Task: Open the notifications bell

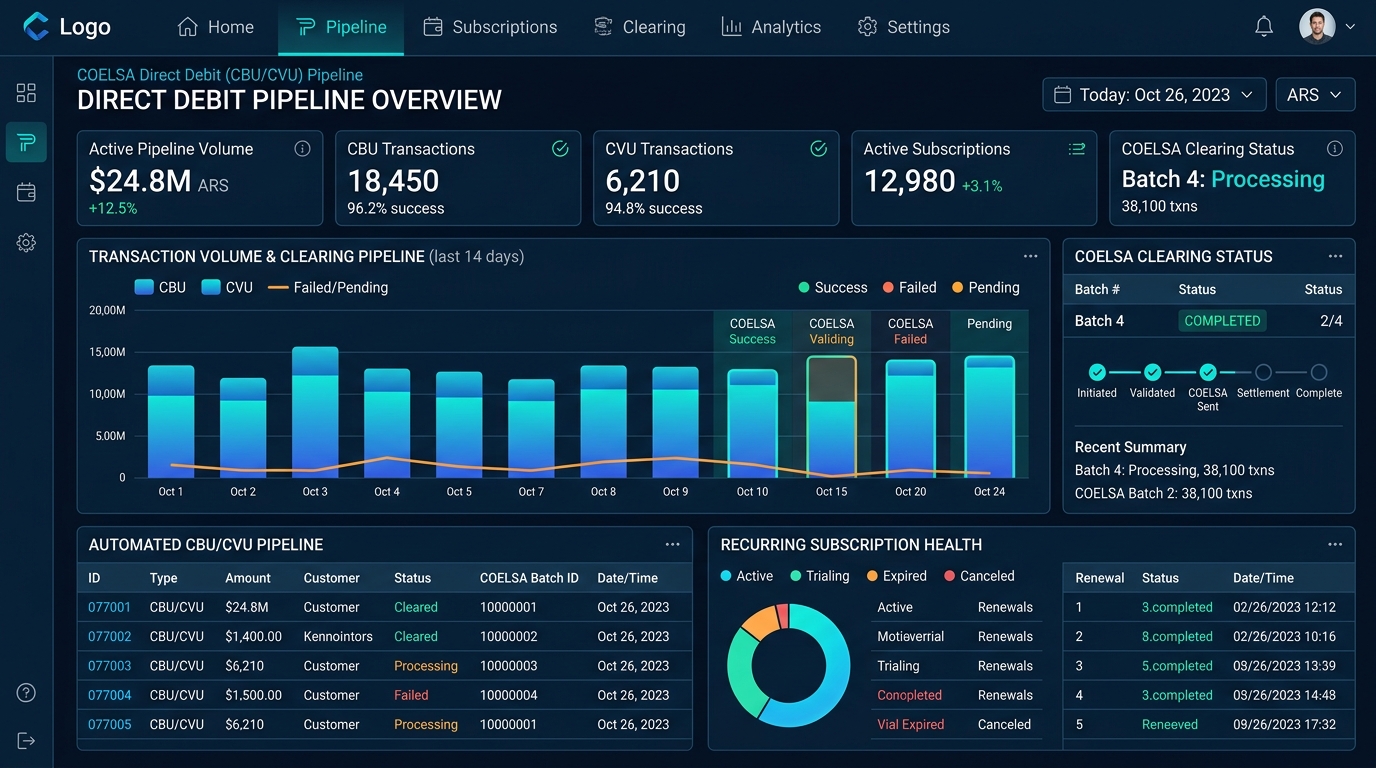Action: pos(1264,27)
